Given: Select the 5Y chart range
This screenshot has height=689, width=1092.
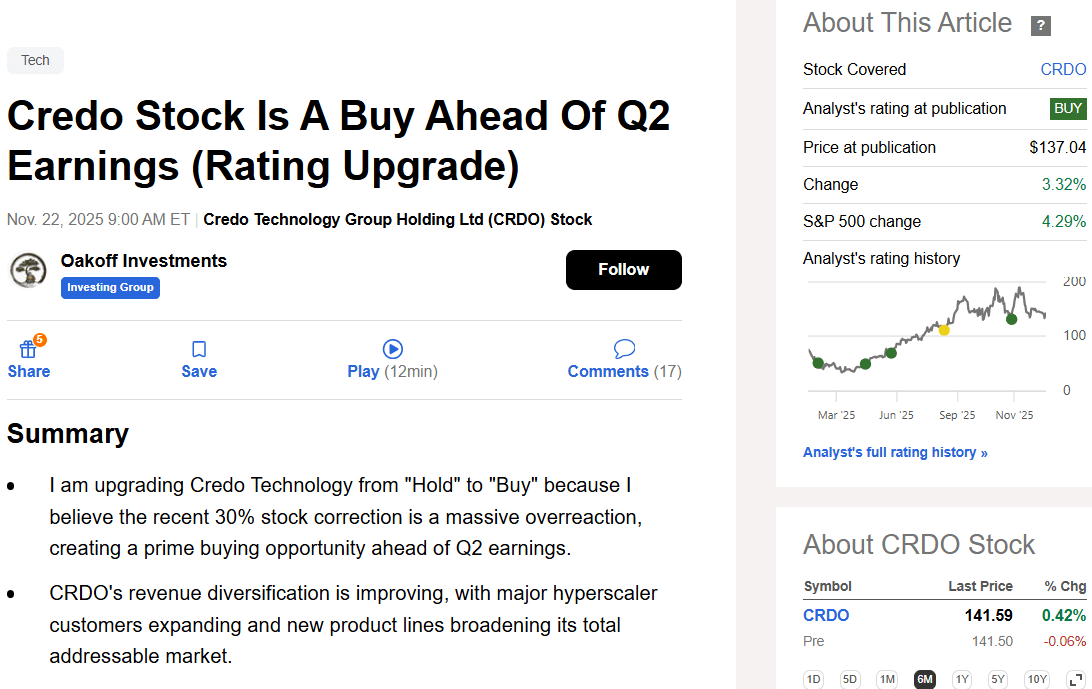Looking at the screenshot, I should tap(997, 679).
